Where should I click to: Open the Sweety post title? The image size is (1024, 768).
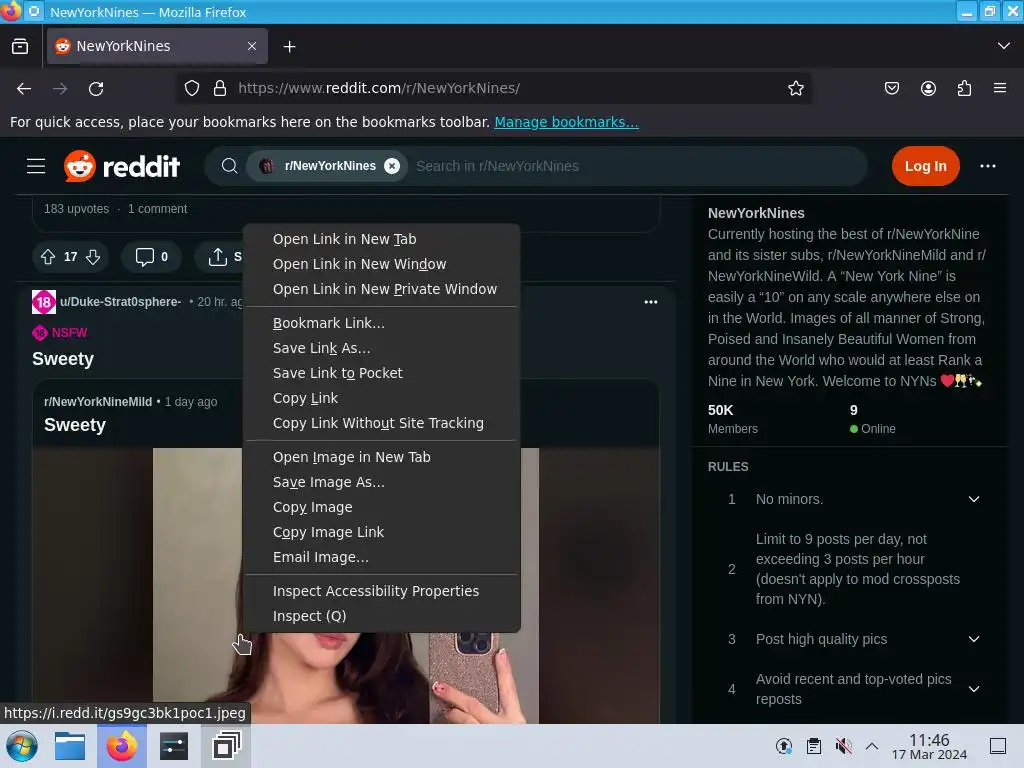point(63,359)
